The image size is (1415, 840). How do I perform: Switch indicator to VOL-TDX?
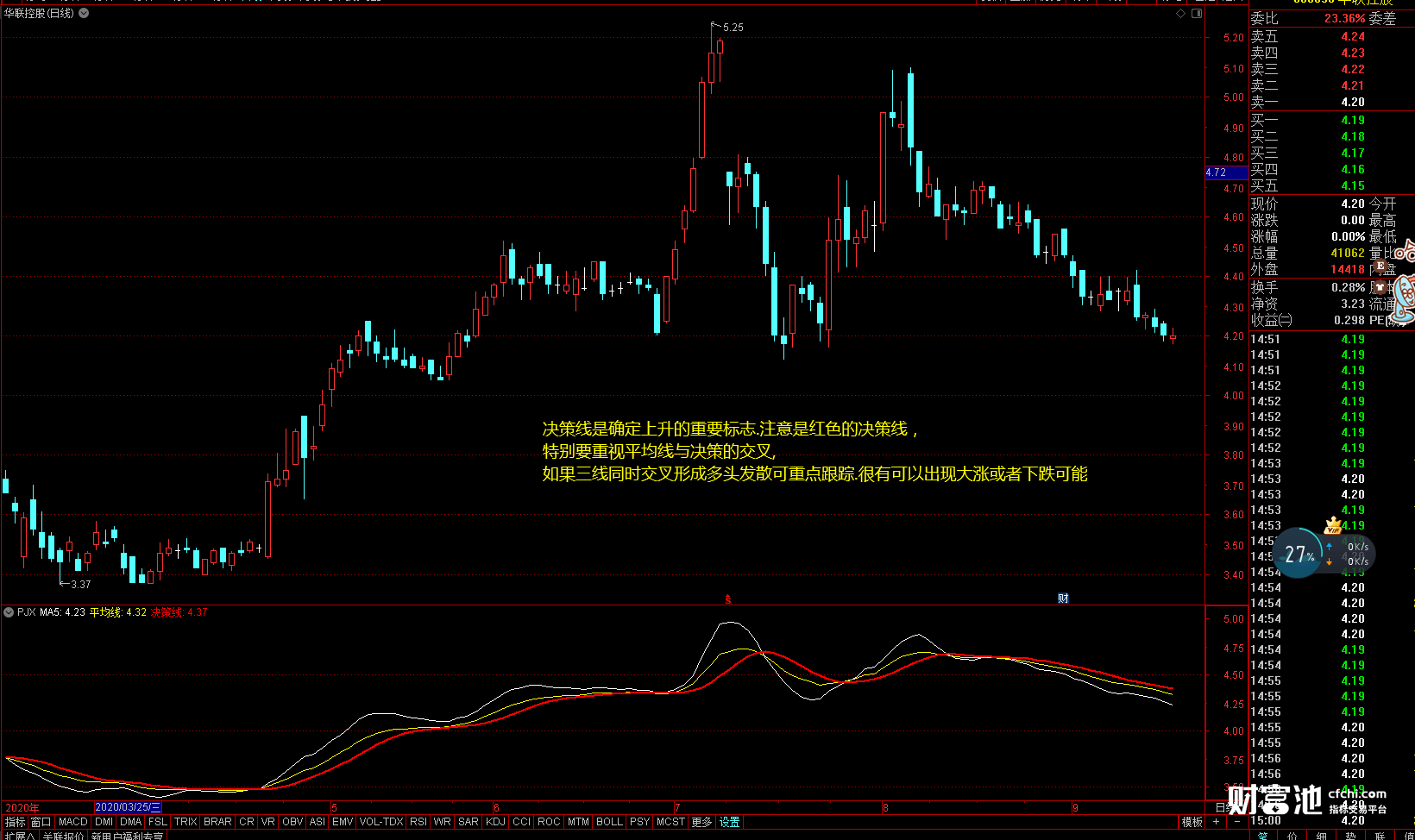381,822
